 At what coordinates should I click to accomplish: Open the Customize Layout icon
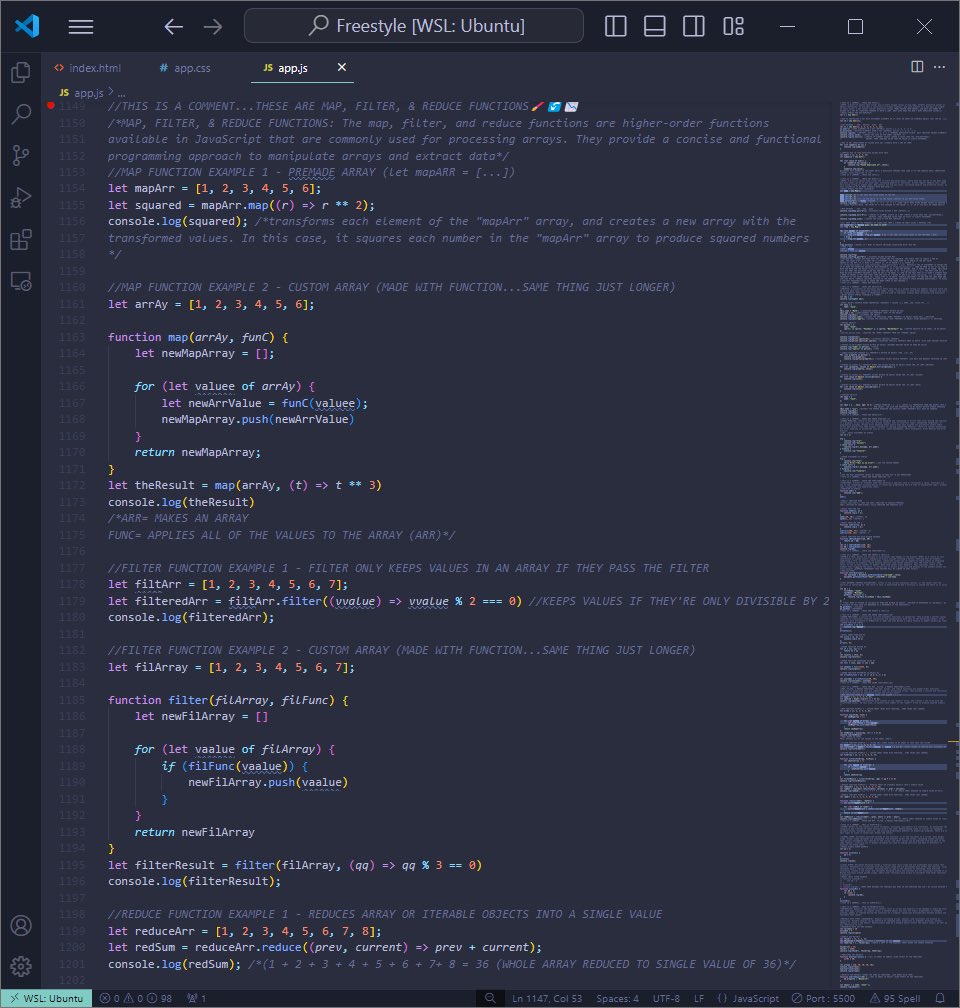[733, 26]
